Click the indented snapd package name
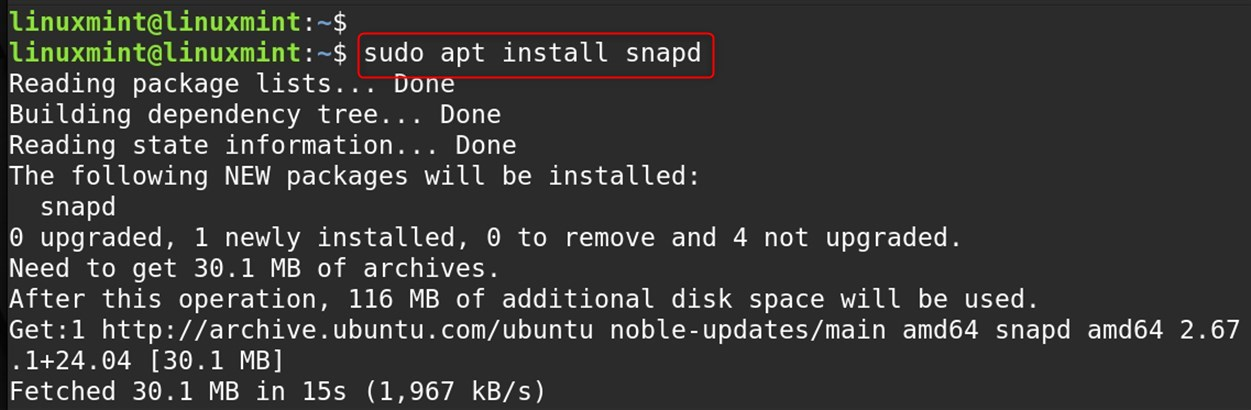 point(78,207)
